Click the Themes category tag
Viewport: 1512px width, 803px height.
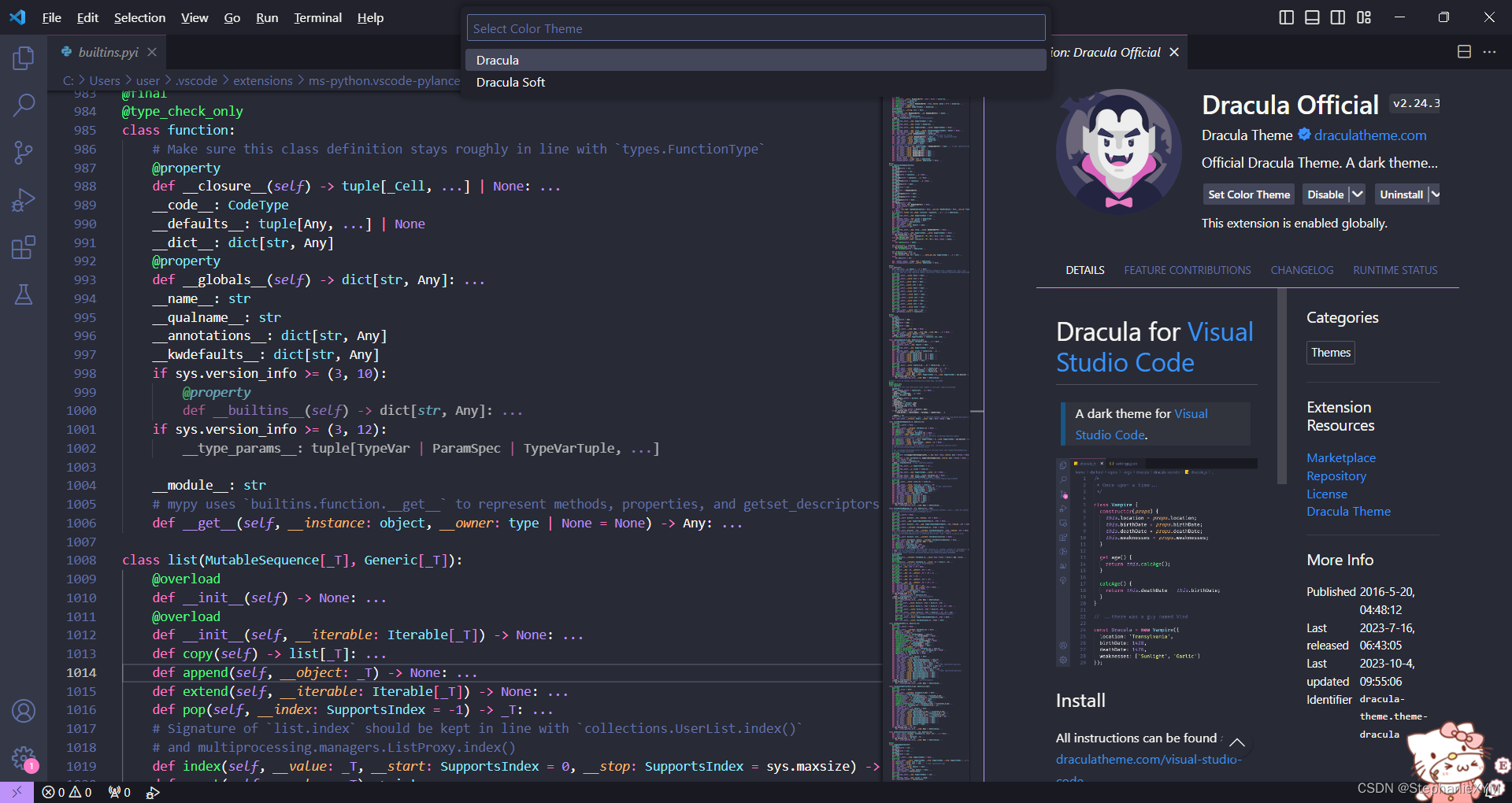tap(1331, 353)
